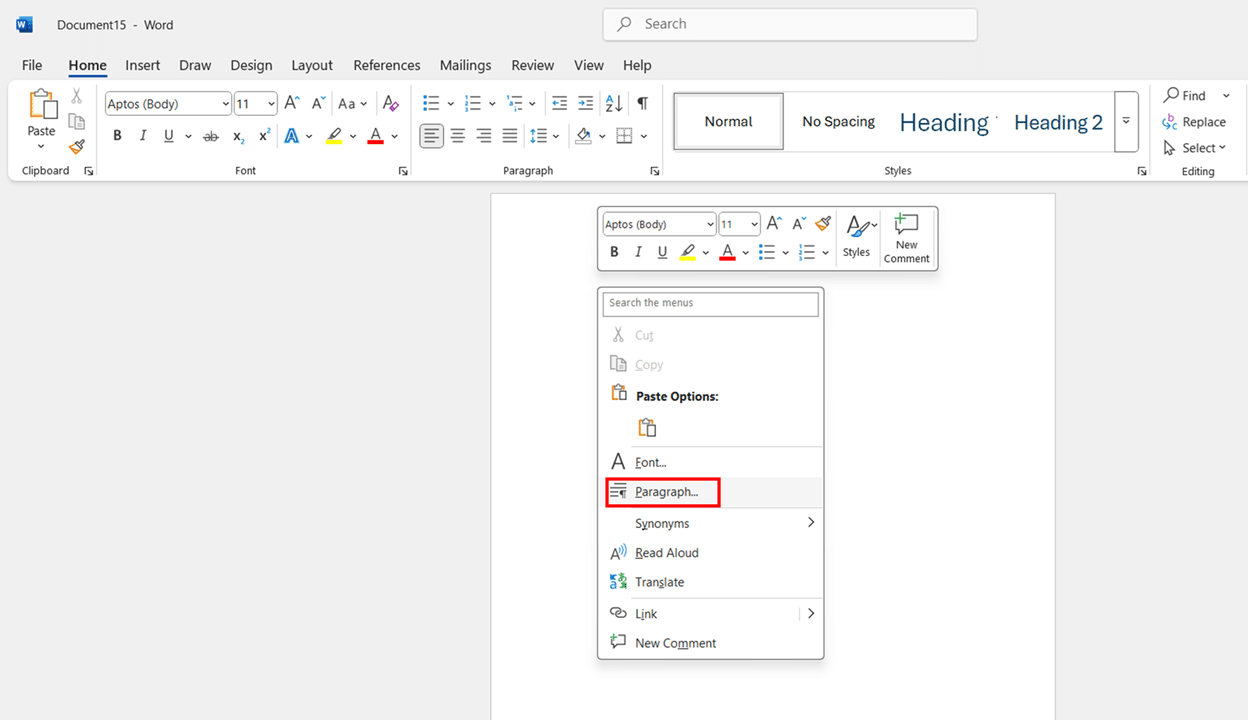Click the Paste clipboard icon in the ribbon
The width and height of the screenshot is (1248, 720).
point(42,105)
